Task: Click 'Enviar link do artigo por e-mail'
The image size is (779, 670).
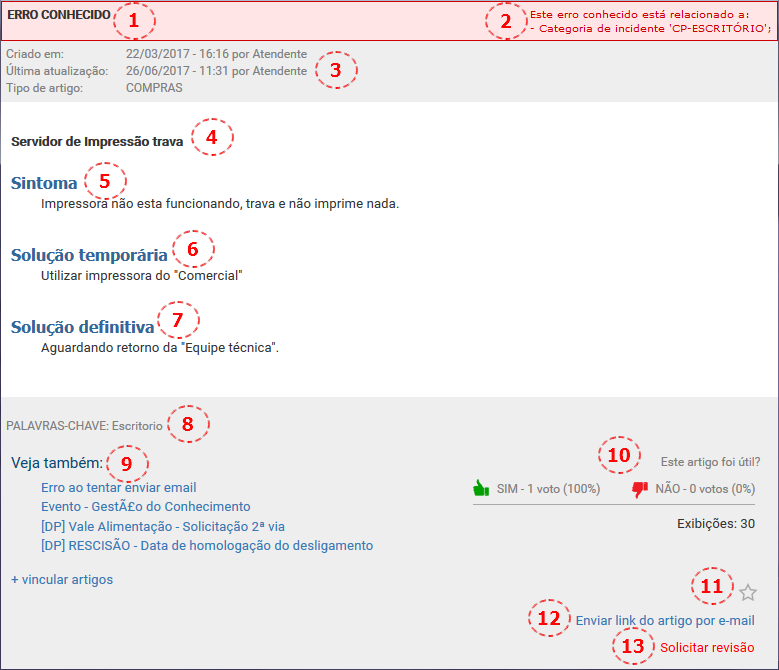Action: [x=665, y=620]
